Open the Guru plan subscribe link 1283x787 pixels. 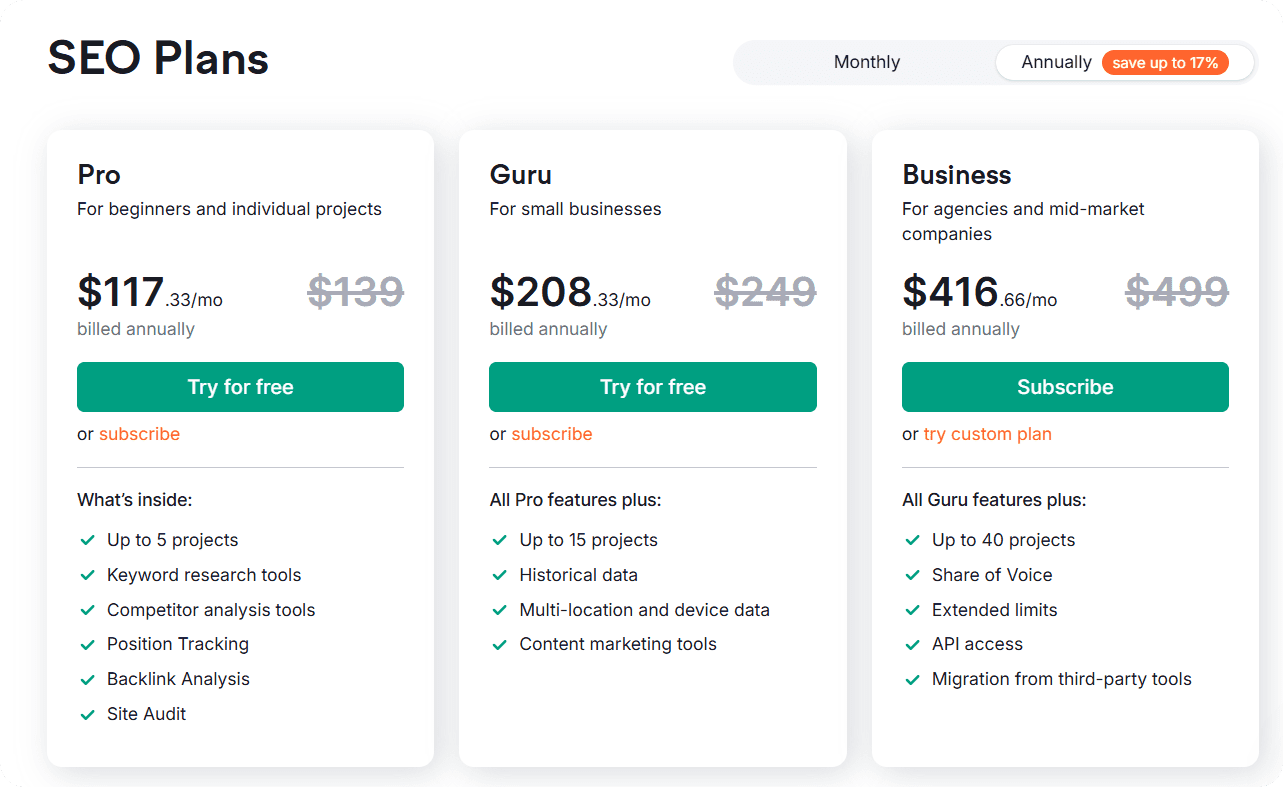tap(552, 434)
